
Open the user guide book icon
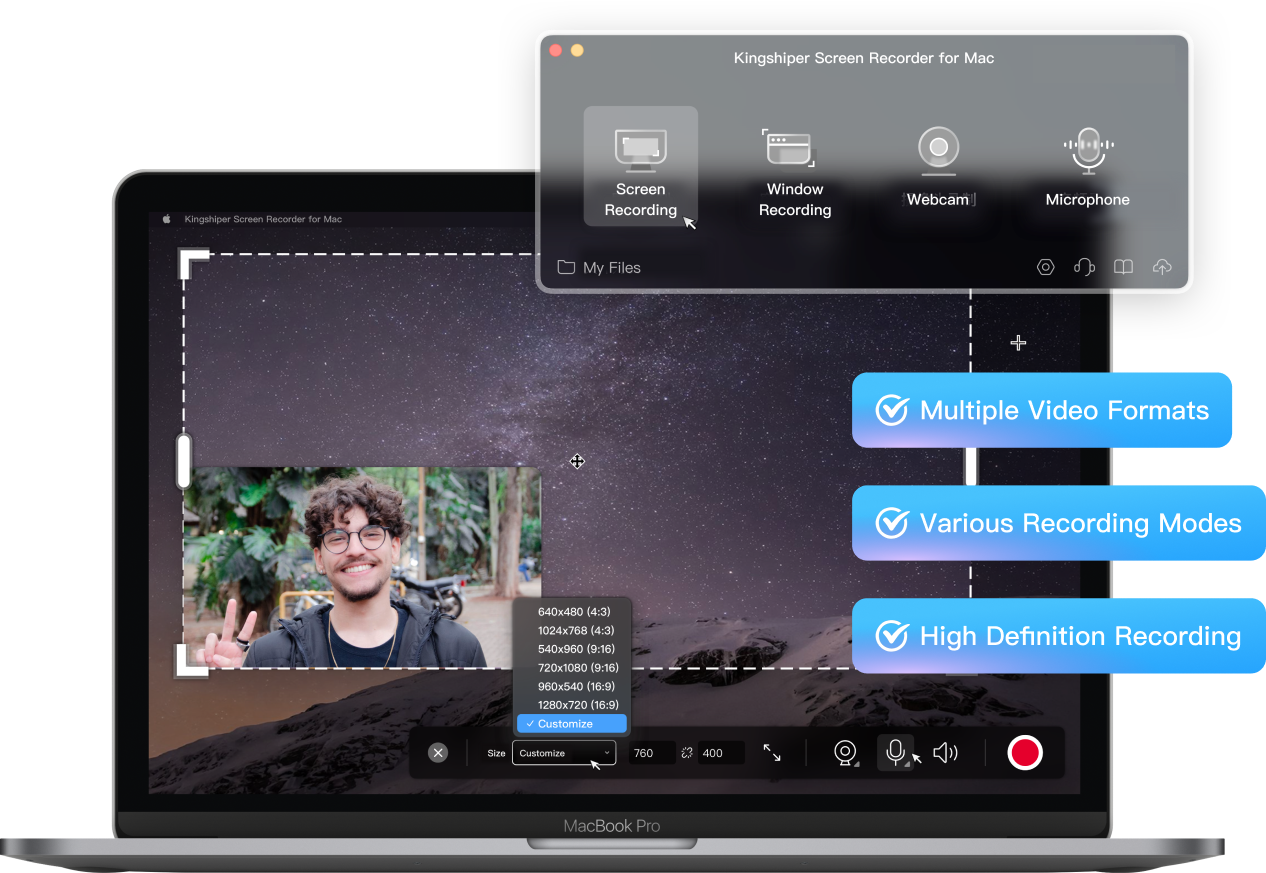(1124, 267)
